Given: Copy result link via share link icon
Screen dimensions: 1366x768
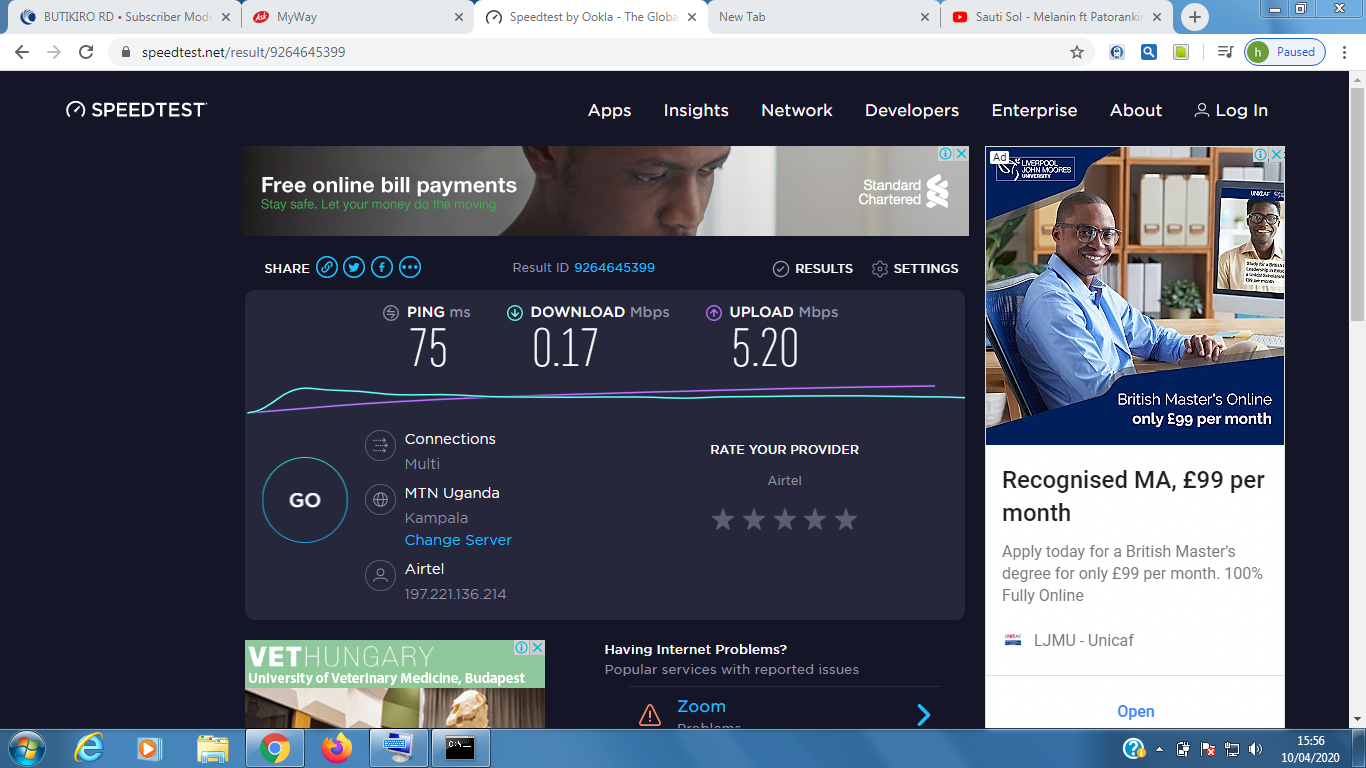Looking at the screenshot, I should (x=327, y=267).
